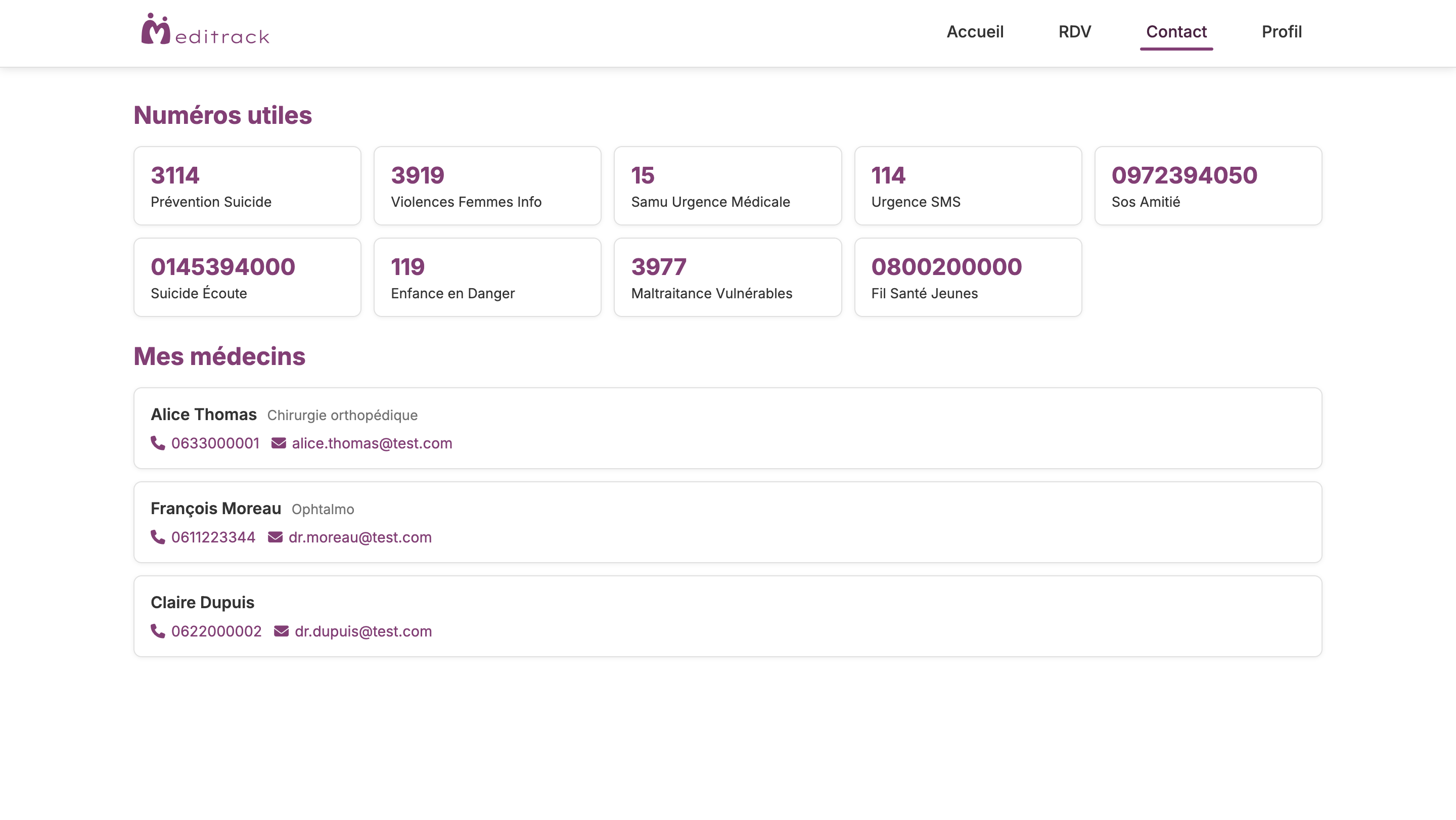The image size is (1456, 820).
Task: Select the Contact tab
Action: [1176, 32]
